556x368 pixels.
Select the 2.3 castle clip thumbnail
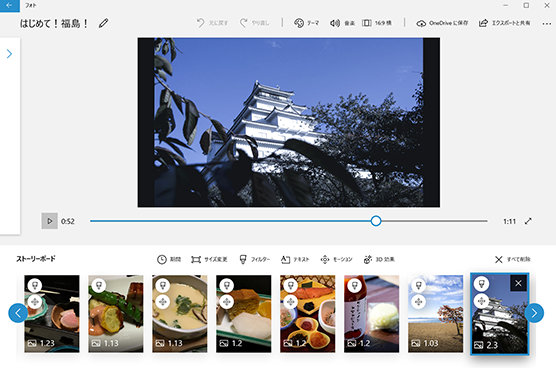point(500,314)
